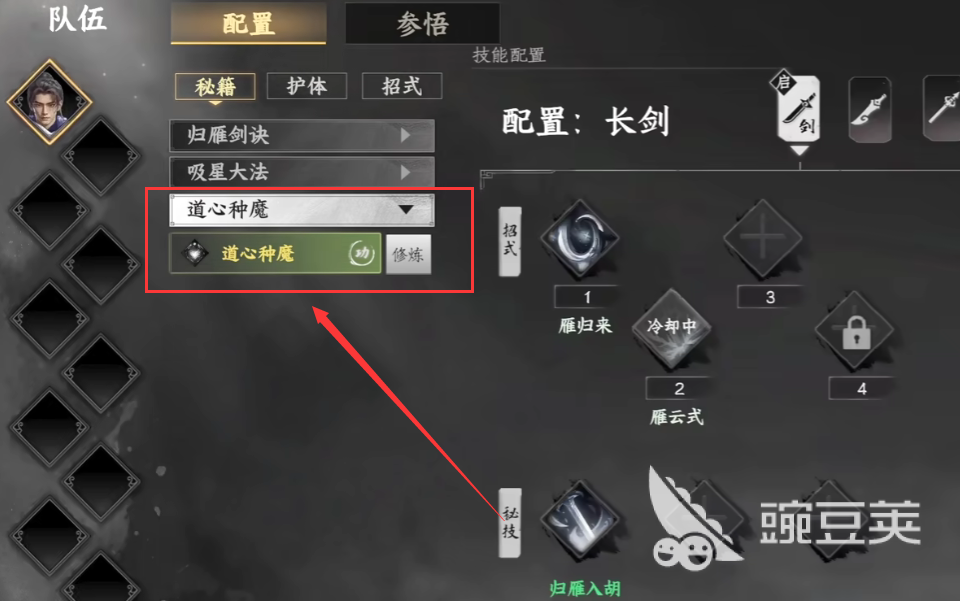The height and width of the screenshot is (601, 960).
Task: Select the 归雁入胡 secret skill icon
Action: pyautogui.click(x=580, y=519)
